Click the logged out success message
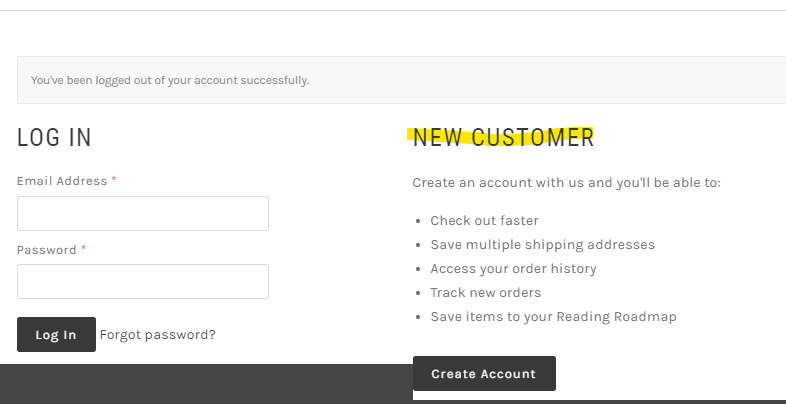This screenshot has width=786, height=404. point(170,80)
